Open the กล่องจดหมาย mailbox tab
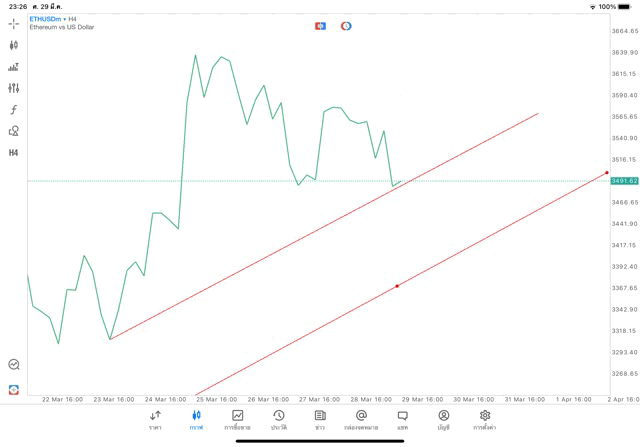The image size is (640, 447). coord(361,420)
